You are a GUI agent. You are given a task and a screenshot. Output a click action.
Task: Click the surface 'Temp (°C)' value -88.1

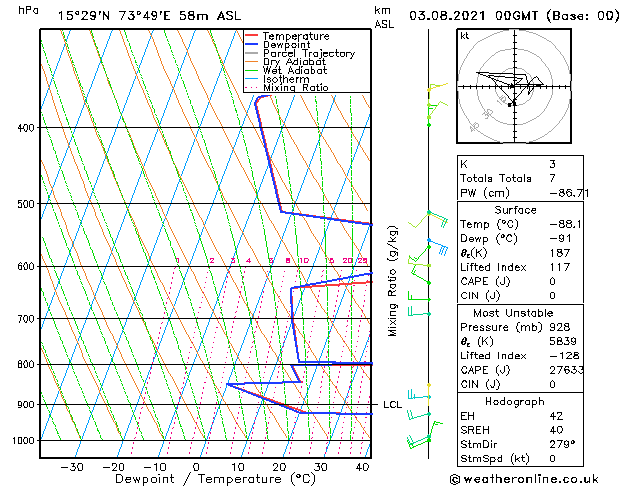point(565,224)
